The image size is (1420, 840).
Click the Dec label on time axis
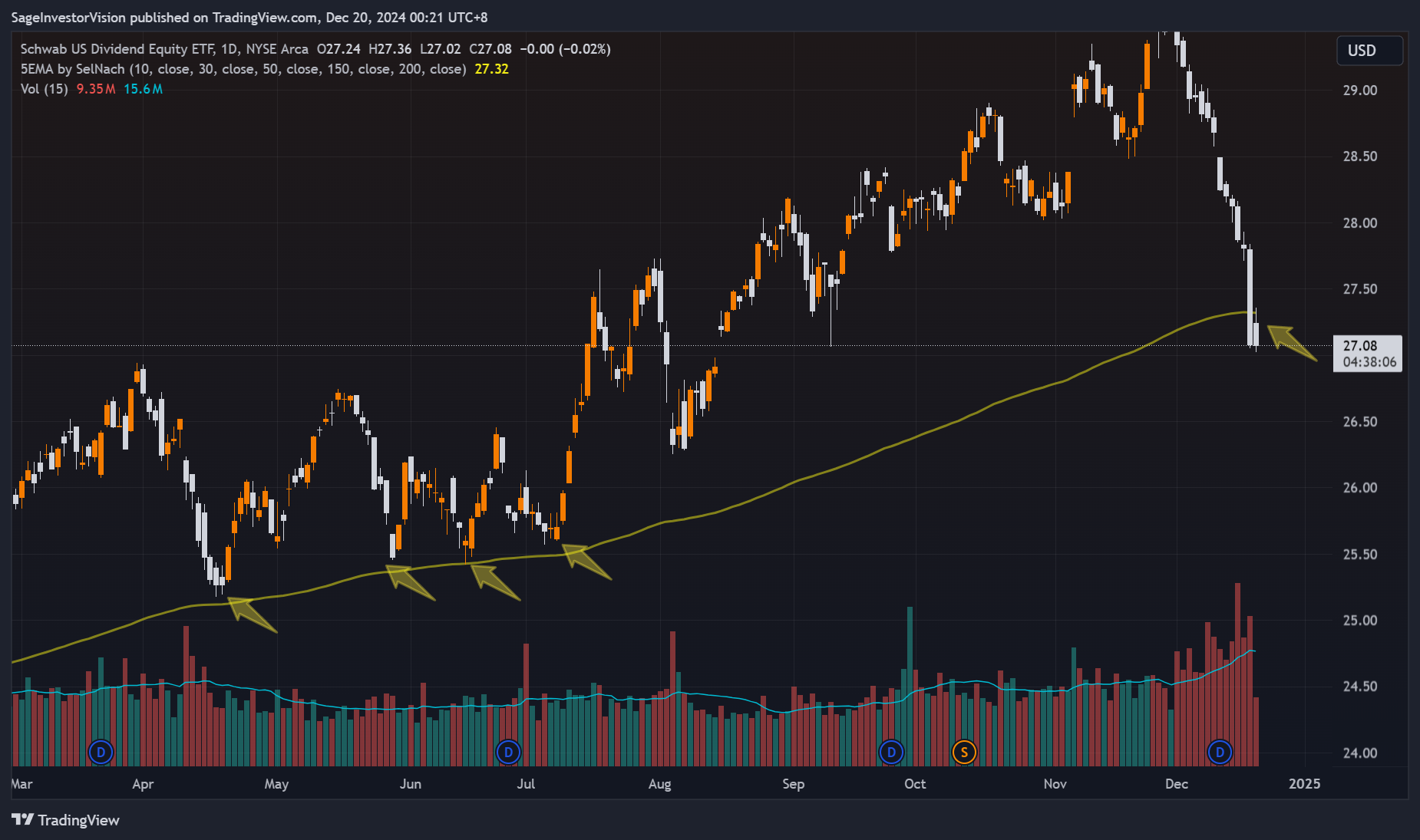coord(1177,784)
